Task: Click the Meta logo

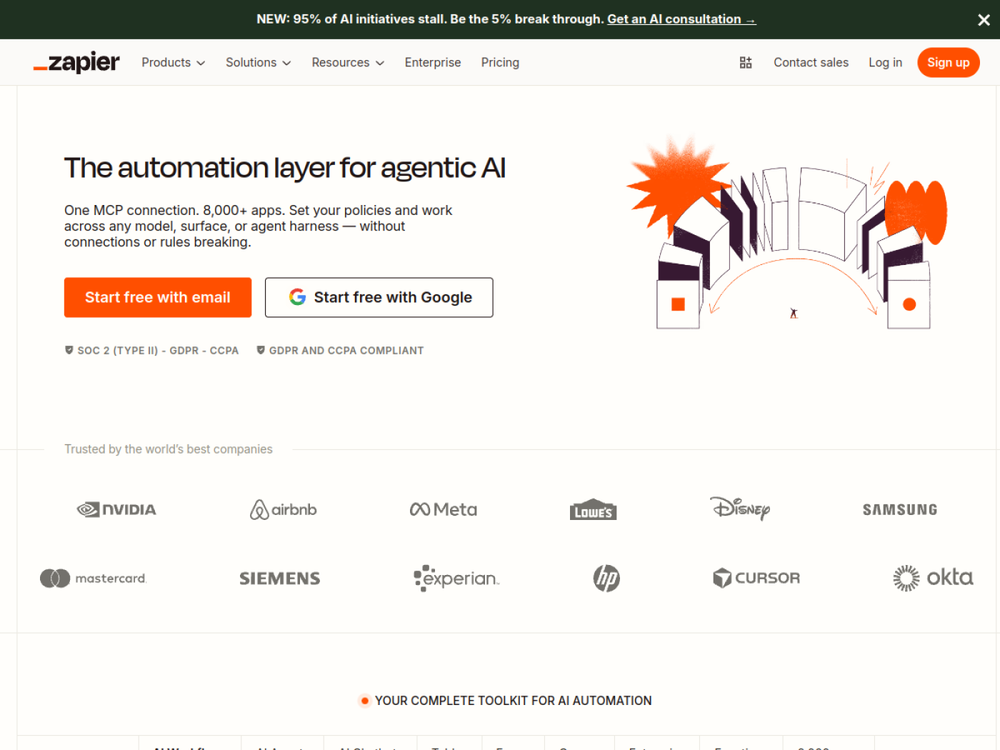Action: [443, 510]
